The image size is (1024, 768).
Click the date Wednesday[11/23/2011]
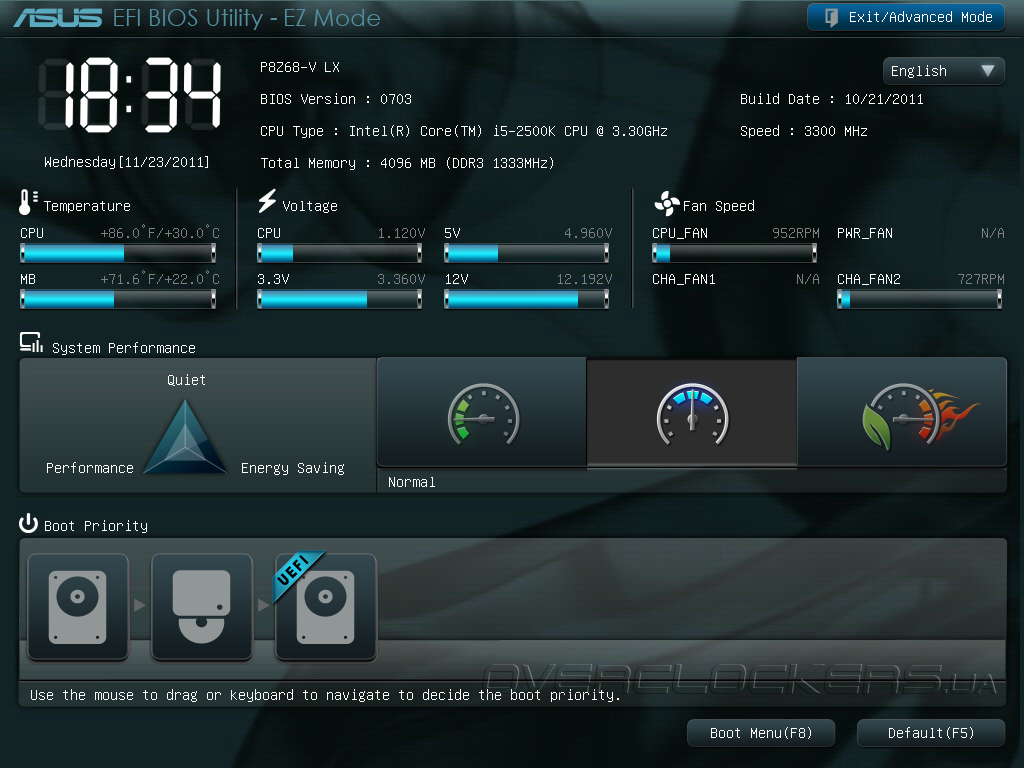click(127, 162)
